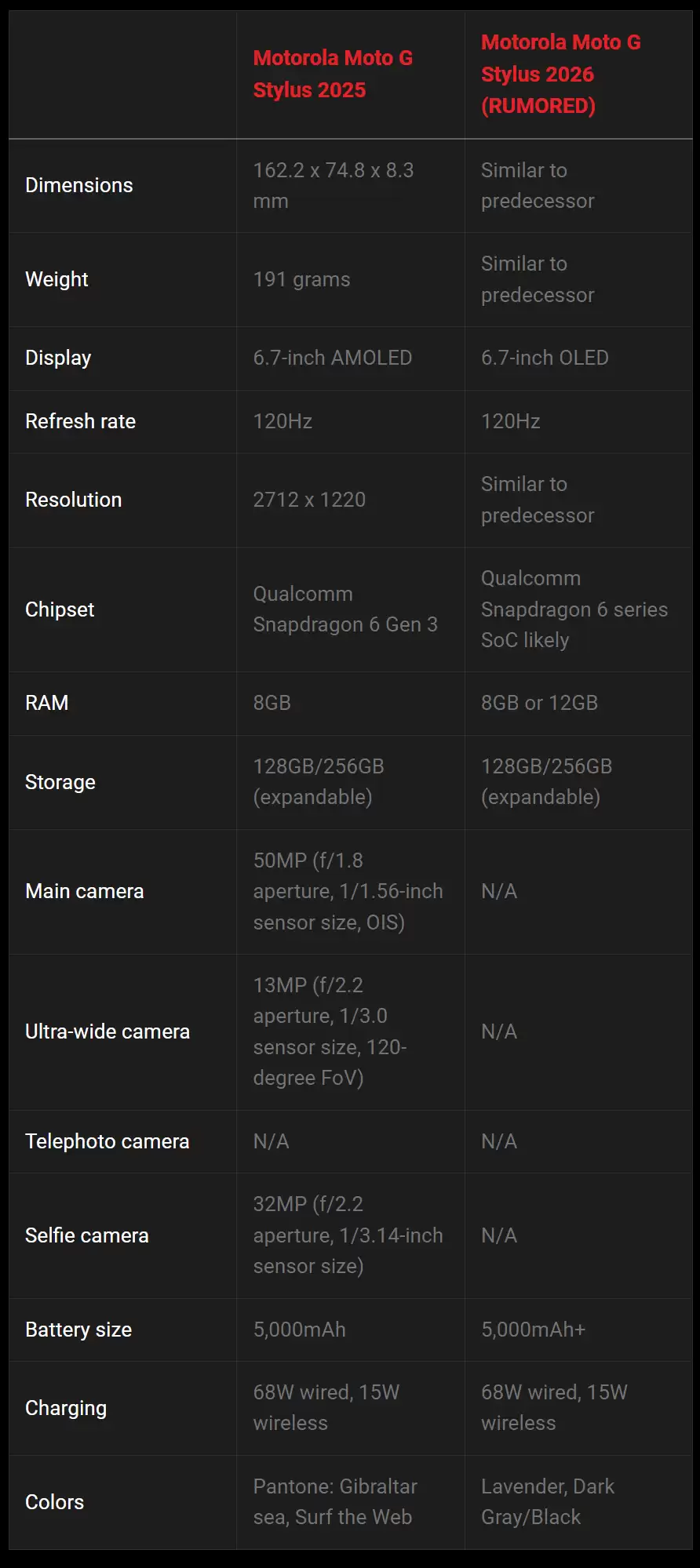Click the Storage row label

click(60, 782)
